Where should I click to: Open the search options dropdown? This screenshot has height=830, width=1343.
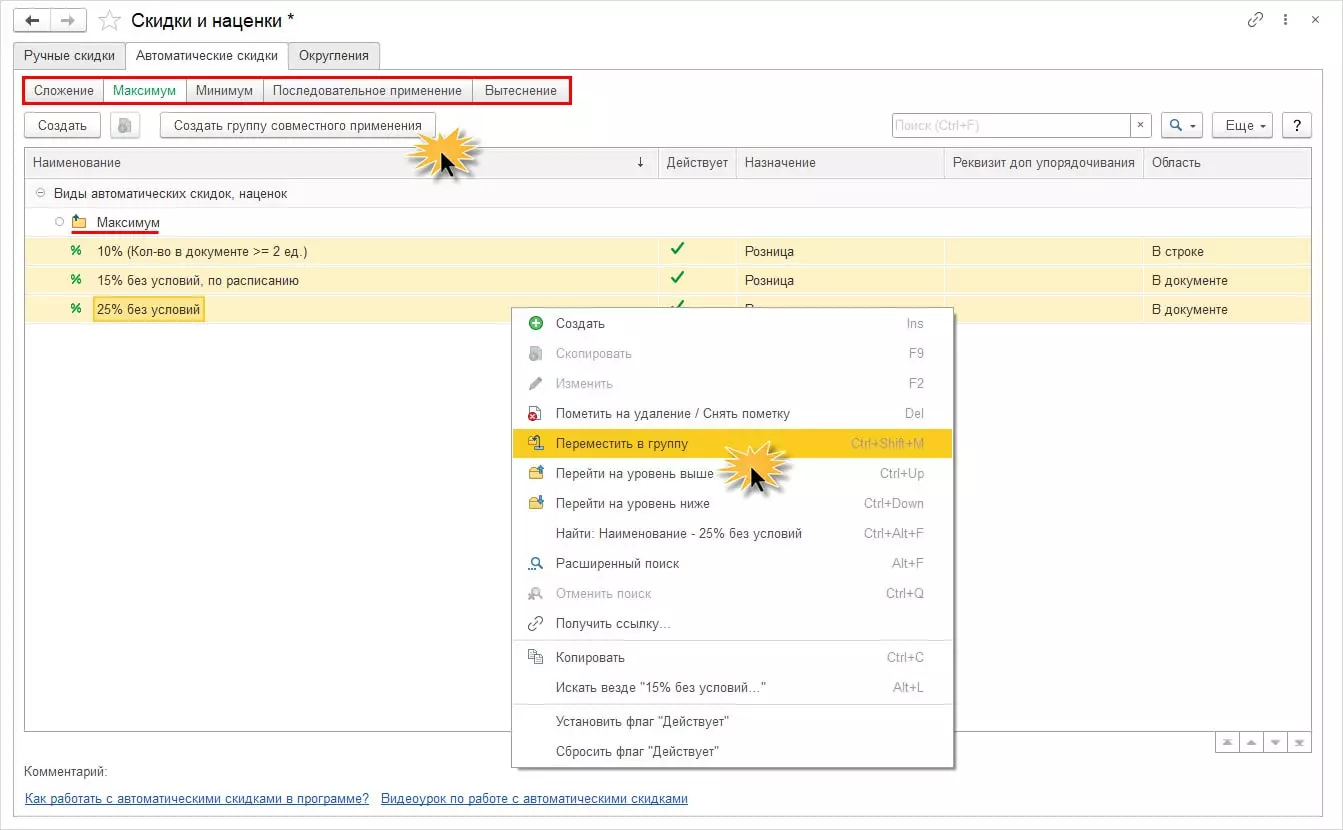point(1182,125)
